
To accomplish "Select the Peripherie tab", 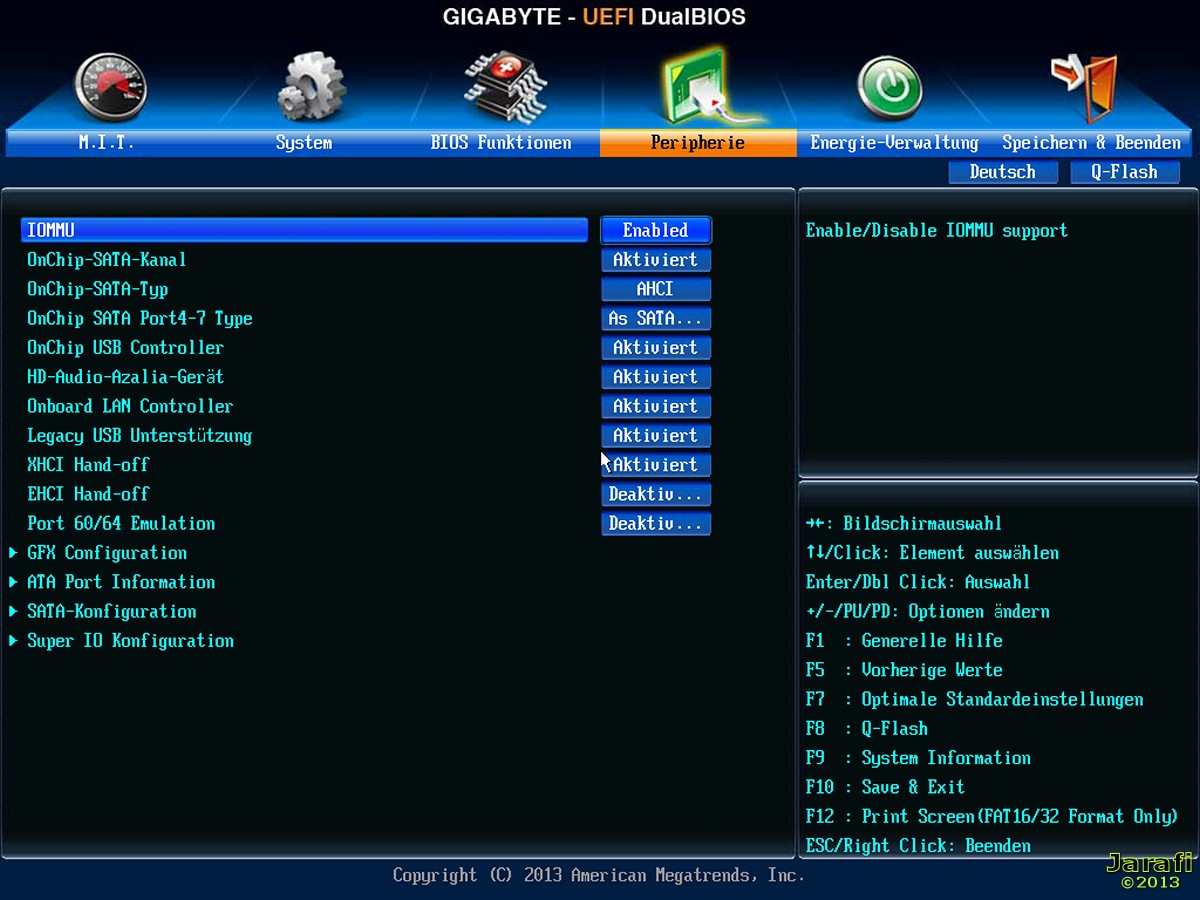I will 698,143.
